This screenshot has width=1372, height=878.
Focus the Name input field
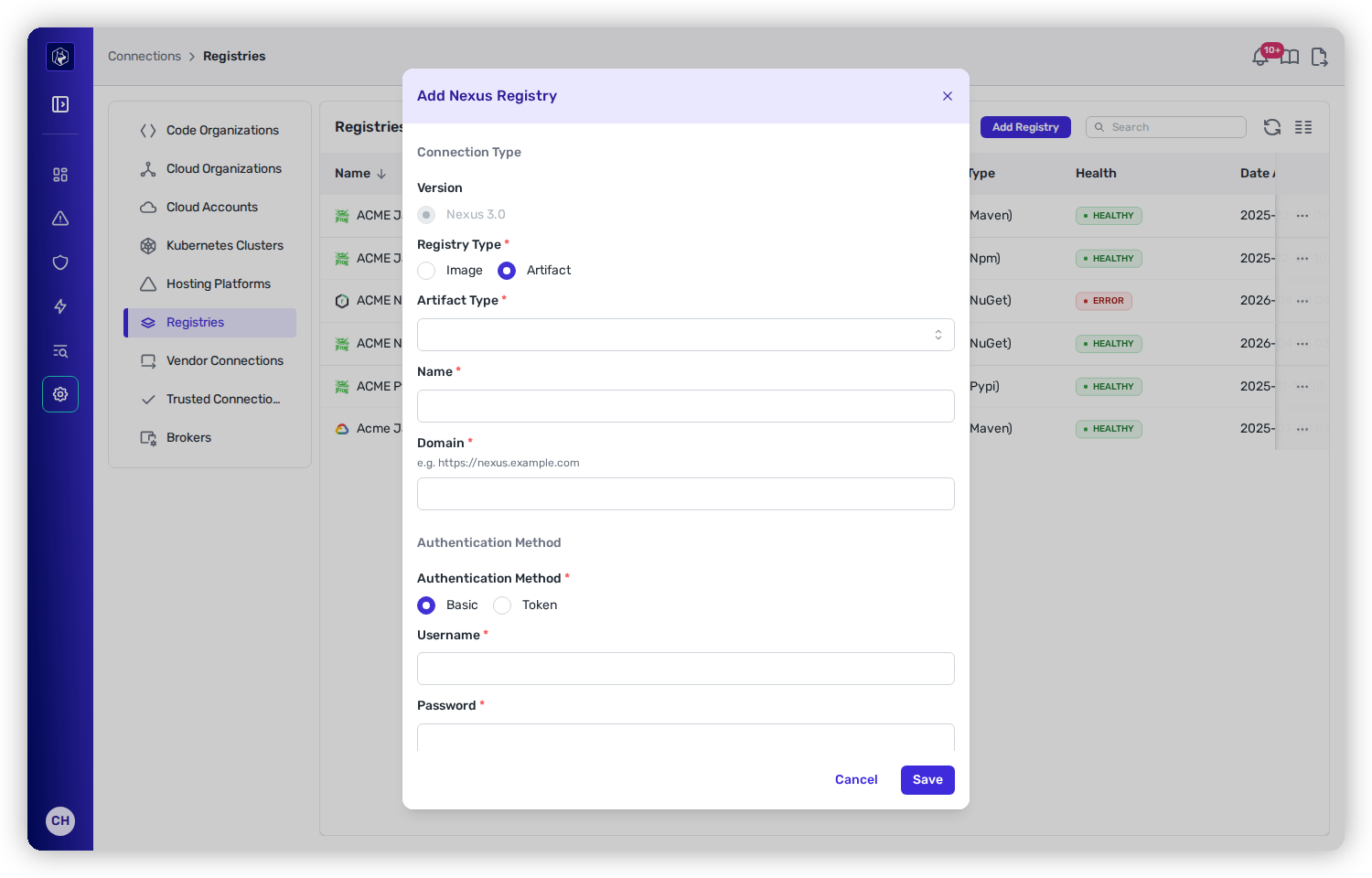[686, 406]
